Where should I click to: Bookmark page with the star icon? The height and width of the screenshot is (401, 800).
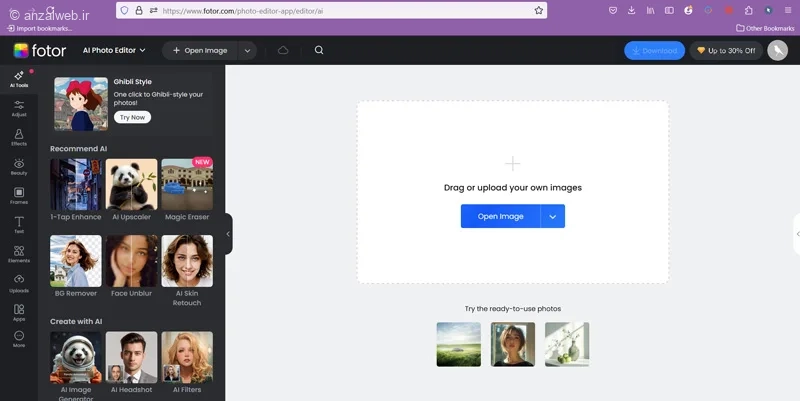click(539, 10)
